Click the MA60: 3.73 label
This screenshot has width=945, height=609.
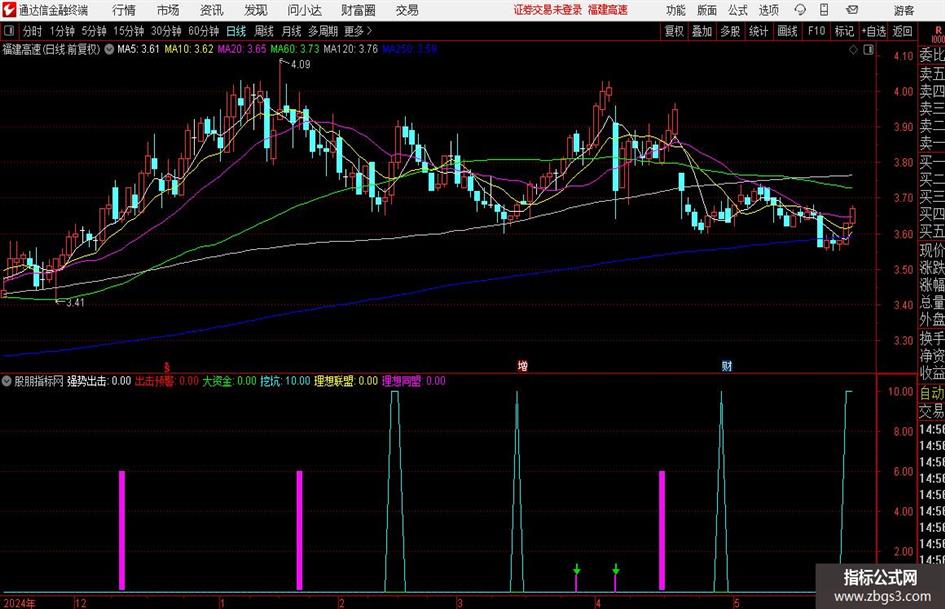[x=295, y=49]
